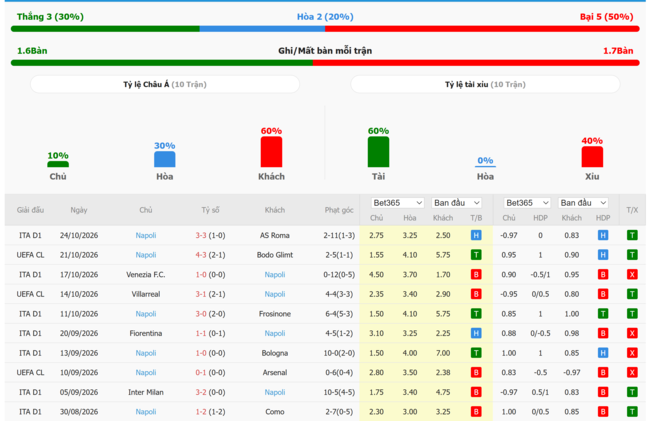Click the score 4-3 (2-1) against Bodo Glimt
The image size is (650, 421).
(211, 255)
